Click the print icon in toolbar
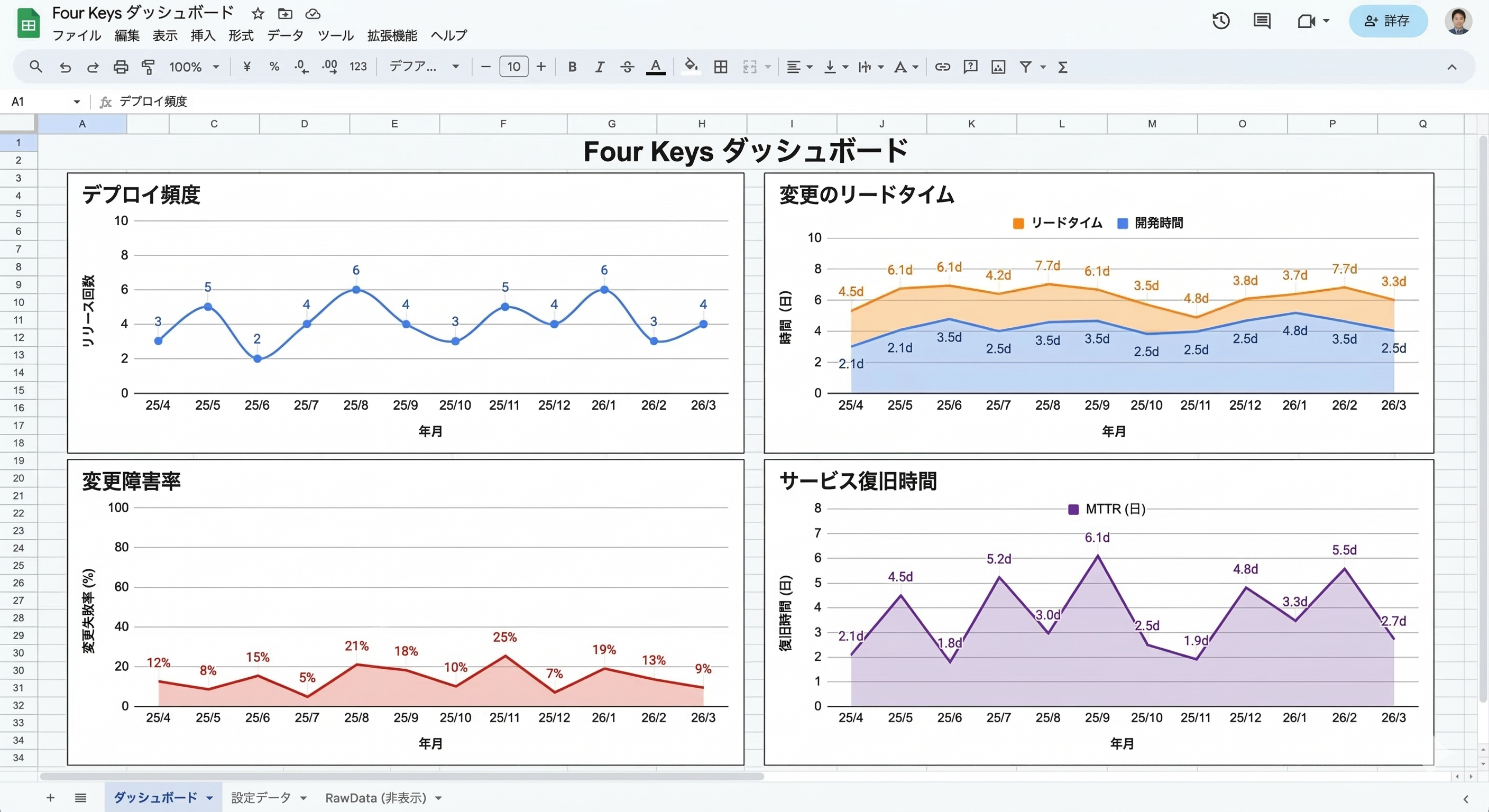 120,67
